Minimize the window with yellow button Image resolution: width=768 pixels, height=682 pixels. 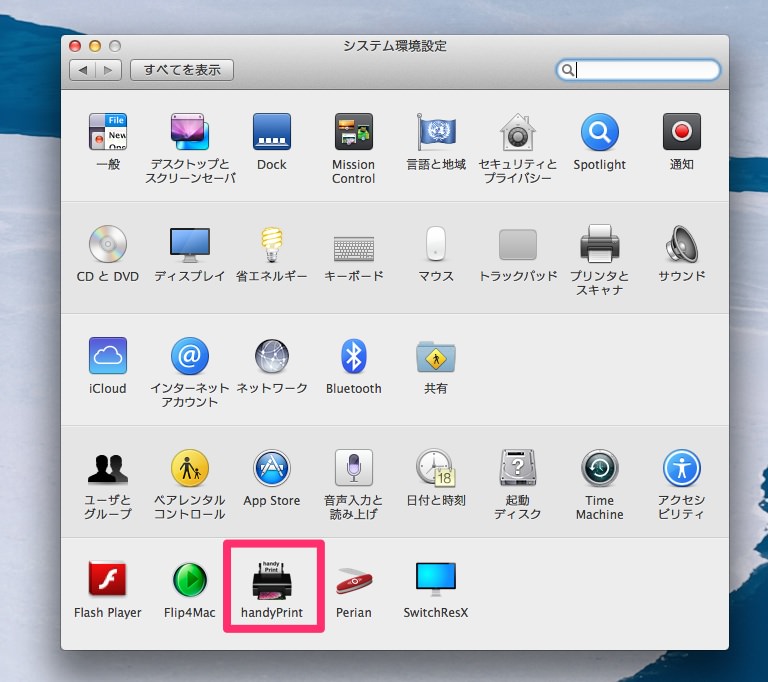click(x=95, y=46)
